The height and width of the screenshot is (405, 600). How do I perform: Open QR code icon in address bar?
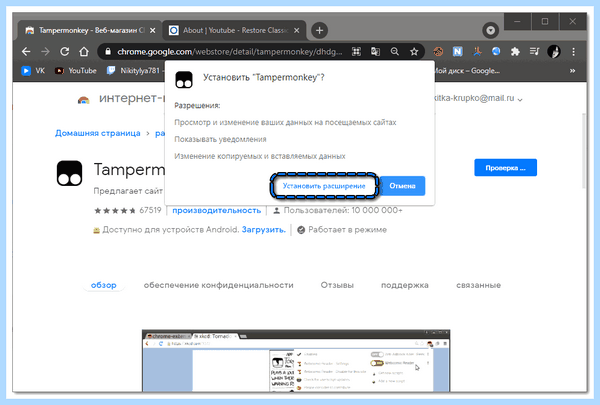point(356,52)
